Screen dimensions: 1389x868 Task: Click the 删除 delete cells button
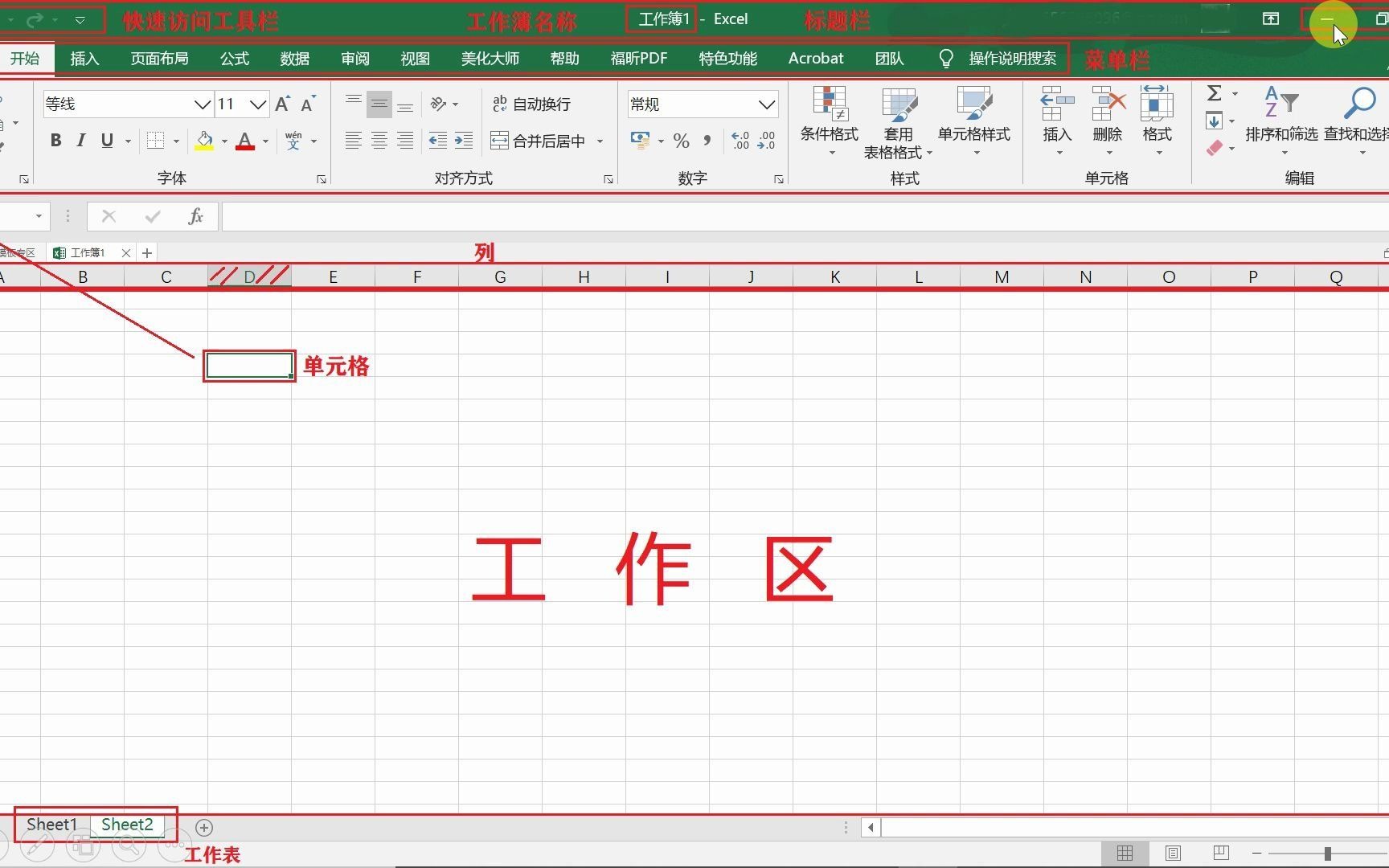point(1108,121)
